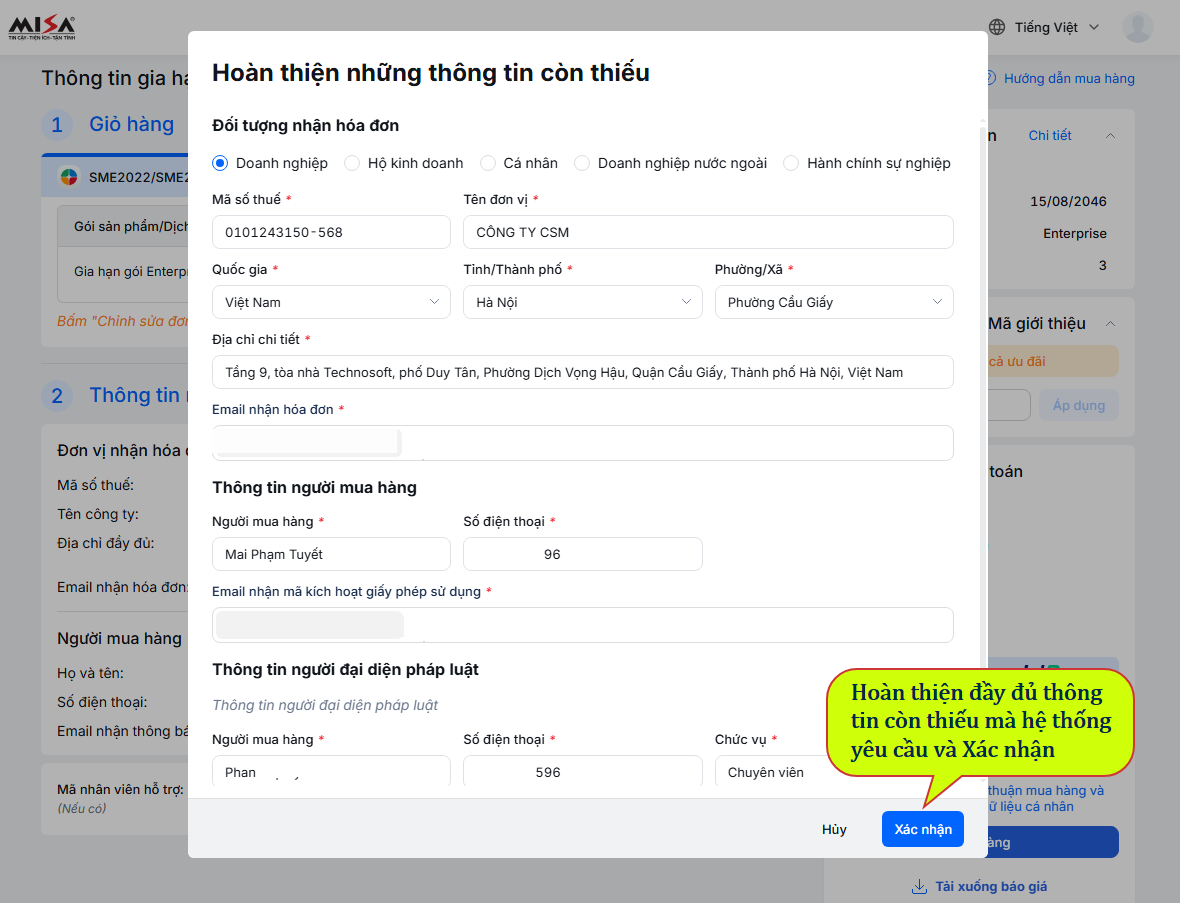The width and height of the screenshot is (1180, 903).
Task: Open the user avatar menu
Action: pyautogui.click(x=1137, y=27)
